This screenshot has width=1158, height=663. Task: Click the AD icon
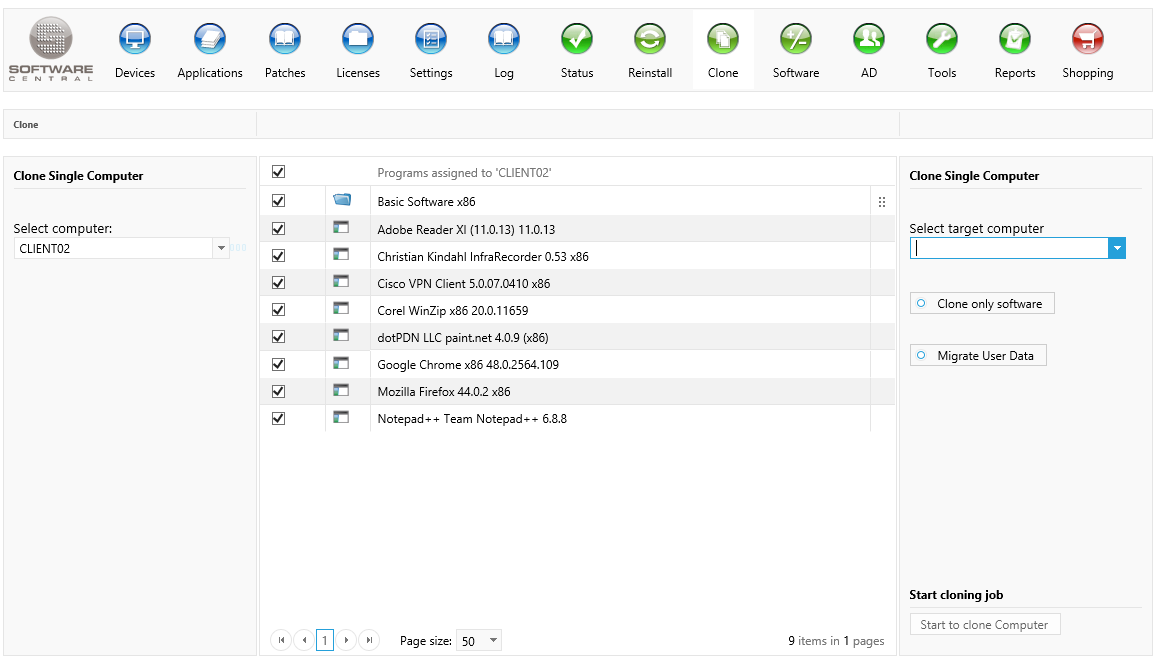(x=869, y=40)
